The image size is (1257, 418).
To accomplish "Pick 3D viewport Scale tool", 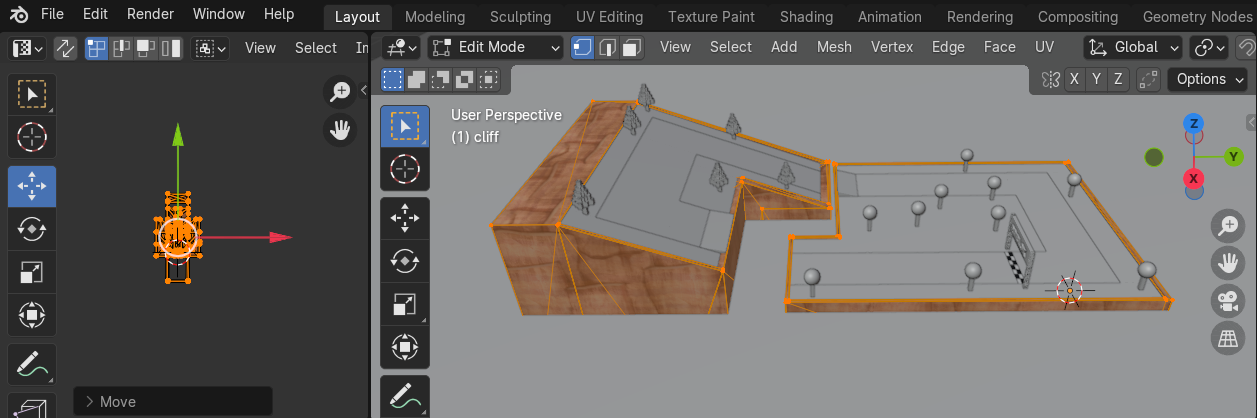I will [x=405, y=304].
